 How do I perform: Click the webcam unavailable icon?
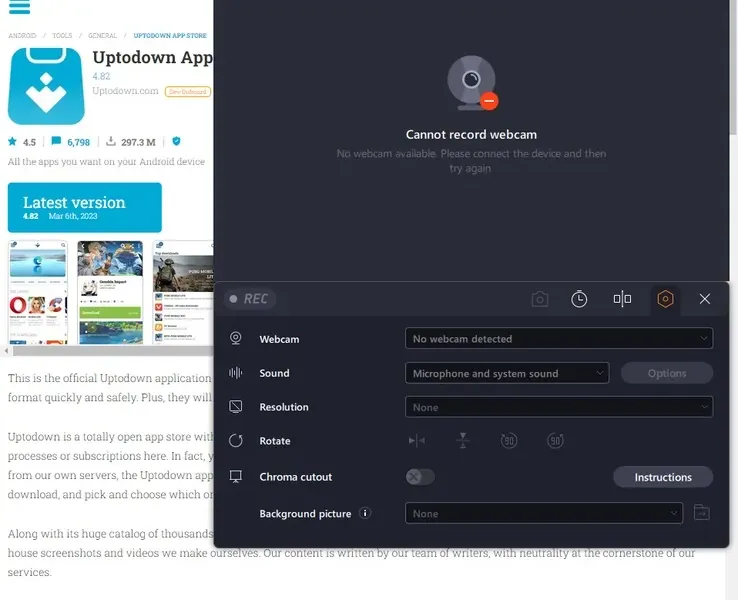[x=472, y=83]
